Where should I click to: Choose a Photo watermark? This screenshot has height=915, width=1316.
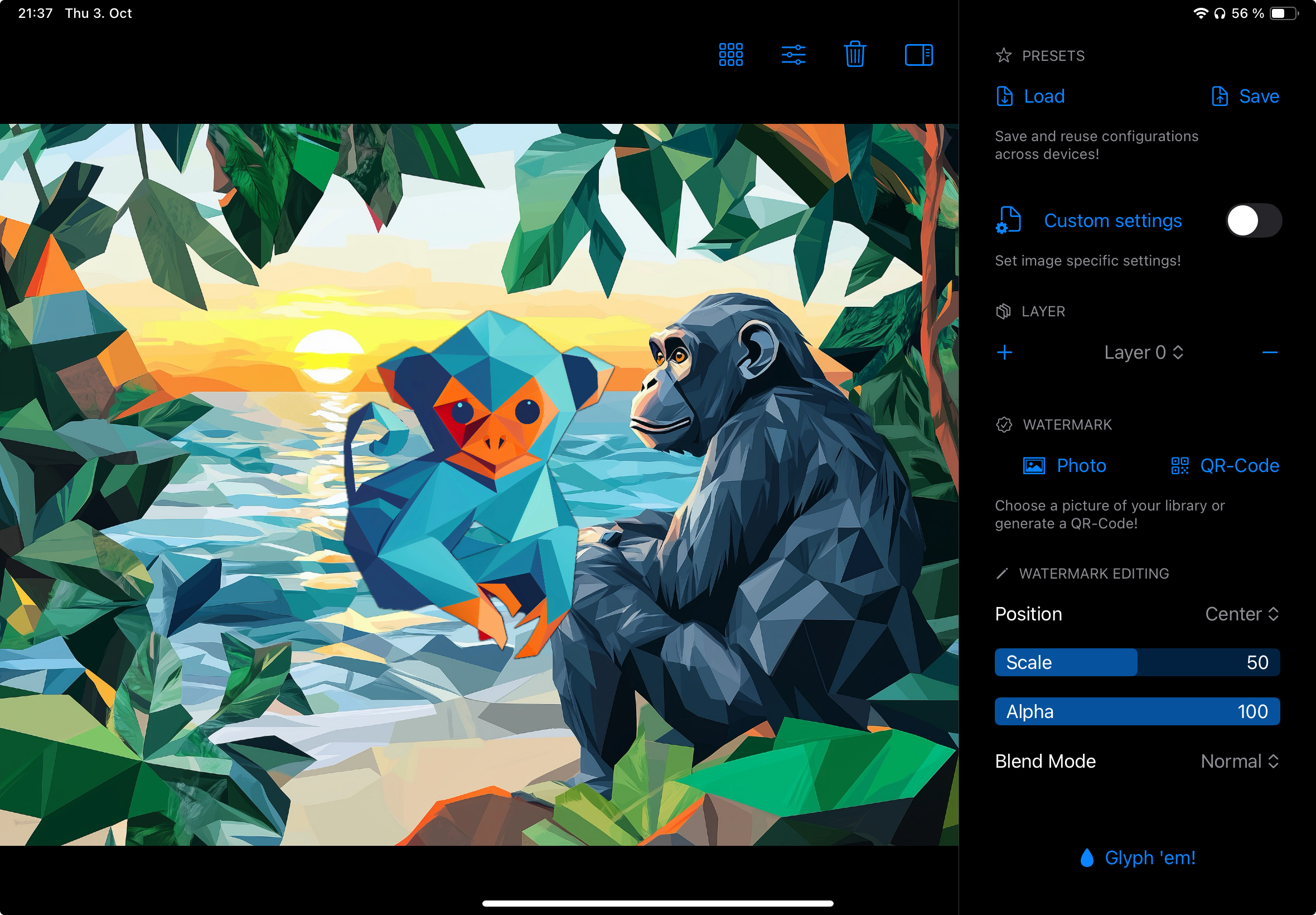[1065, 465]
